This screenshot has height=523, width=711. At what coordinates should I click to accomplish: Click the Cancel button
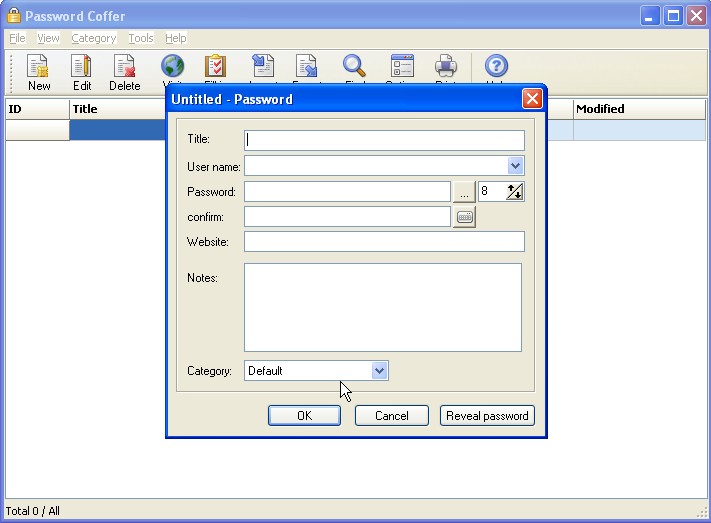pyautogui.click(x=392, y=415)
